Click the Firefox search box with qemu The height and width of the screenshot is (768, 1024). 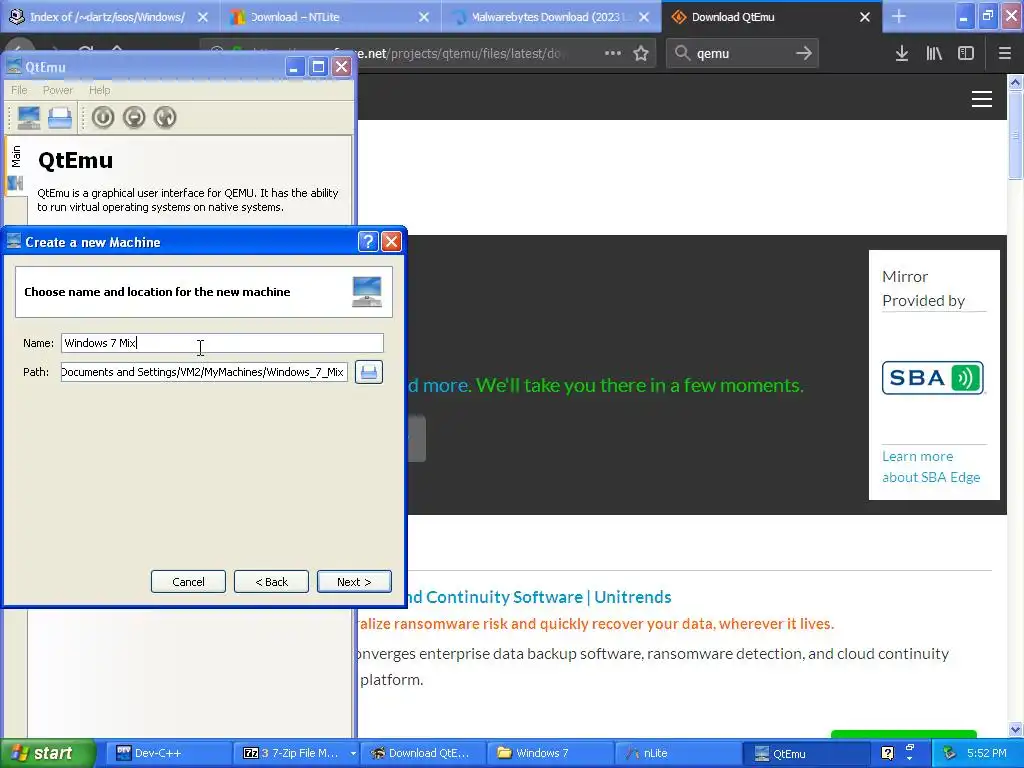[x=742, y=54]
